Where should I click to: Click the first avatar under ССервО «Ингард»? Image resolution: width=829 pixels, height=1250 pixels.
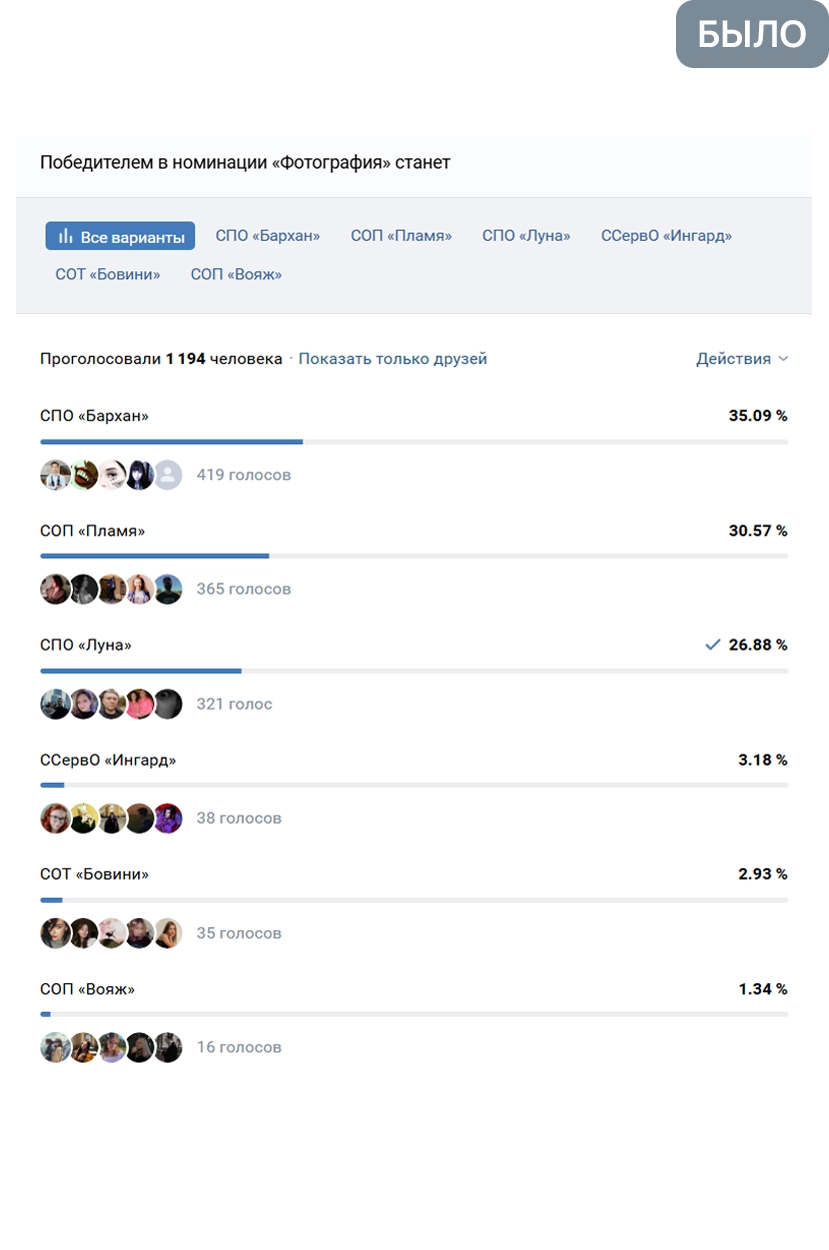tap(55, 818)
